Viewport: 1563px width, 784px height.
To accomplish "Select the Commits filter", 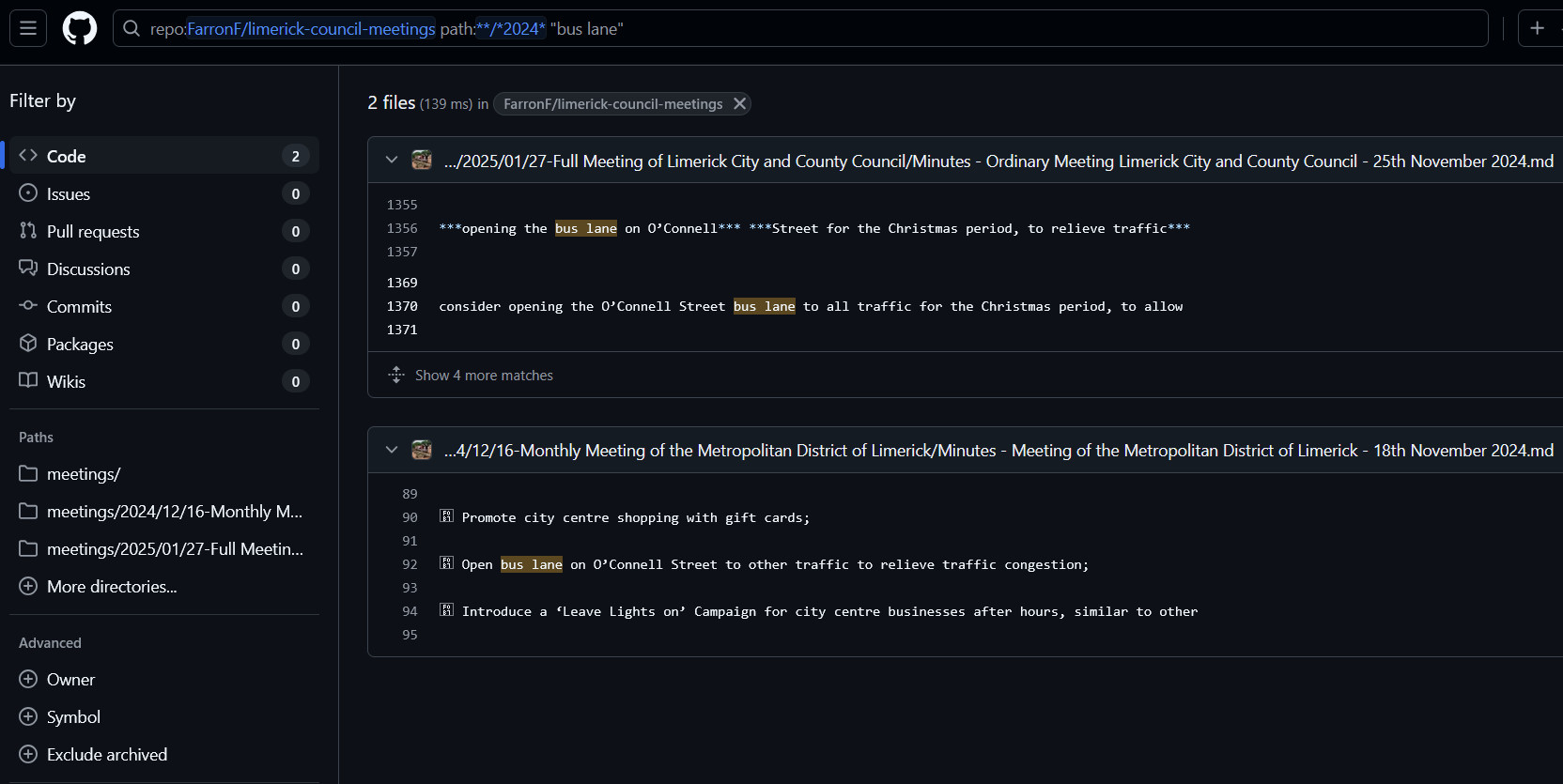I will point(164,306).
